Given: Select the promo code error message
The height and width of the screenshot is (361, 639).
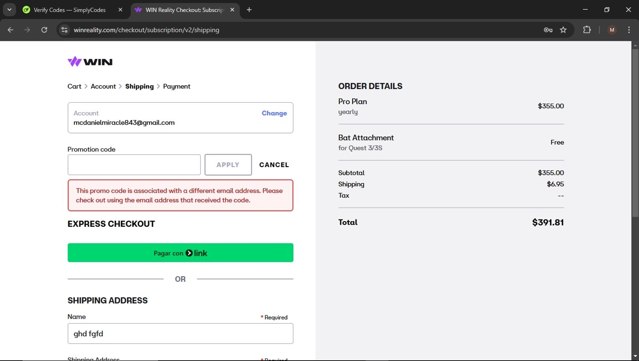Looking at the screenshot, I should (180, 195).
